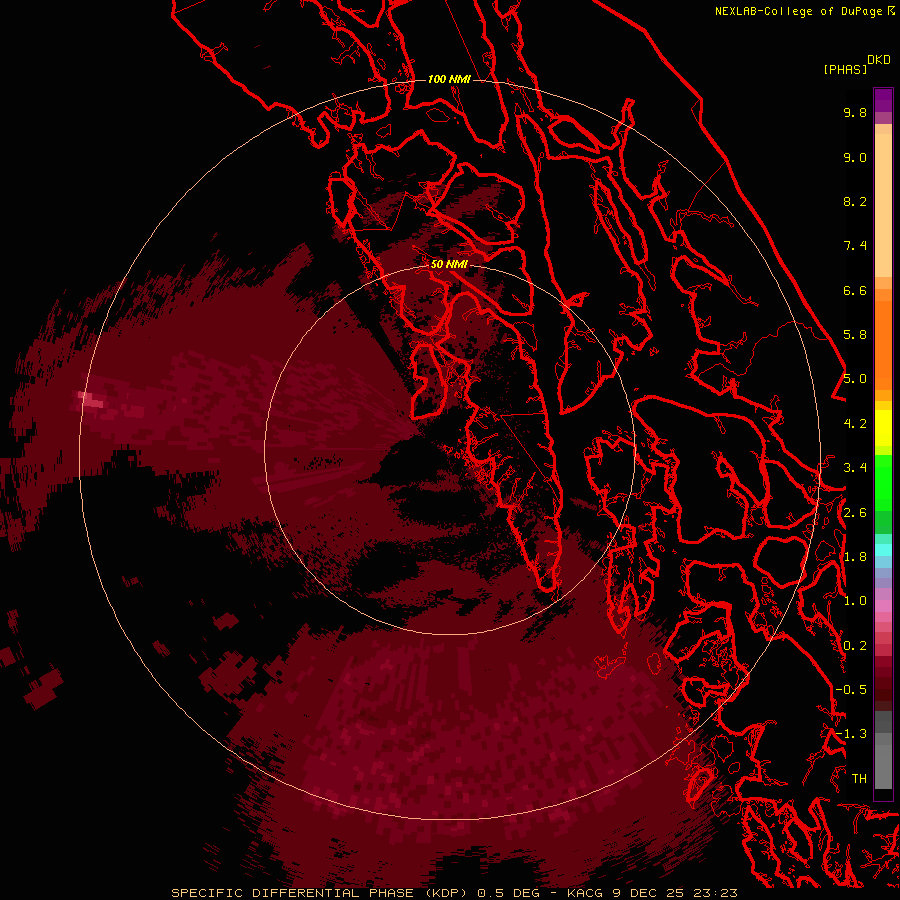Click the 50 NMI range ring label

click(449, 264)
